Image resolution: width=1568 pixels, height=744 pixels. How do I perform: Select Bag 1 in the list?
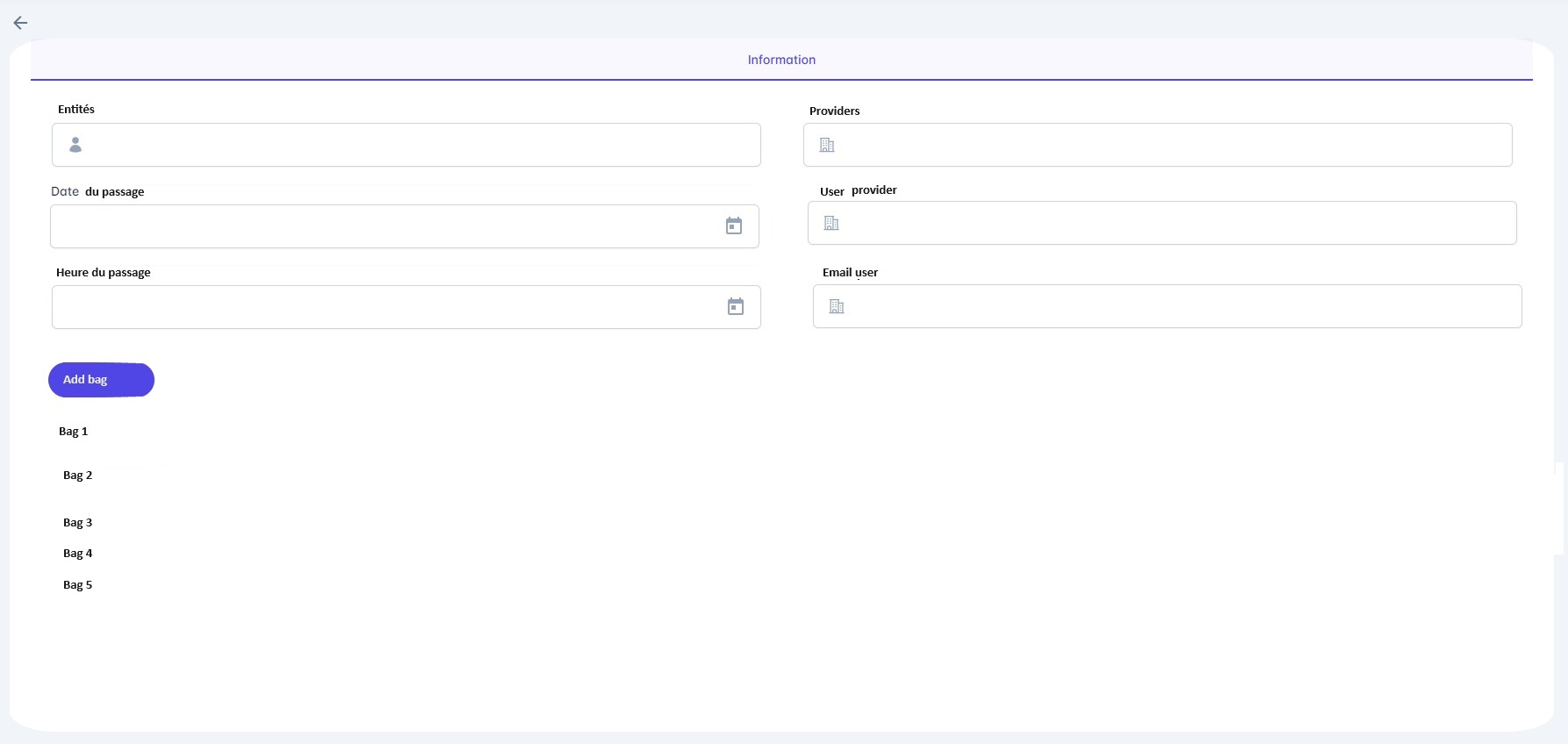coord(74,432)
